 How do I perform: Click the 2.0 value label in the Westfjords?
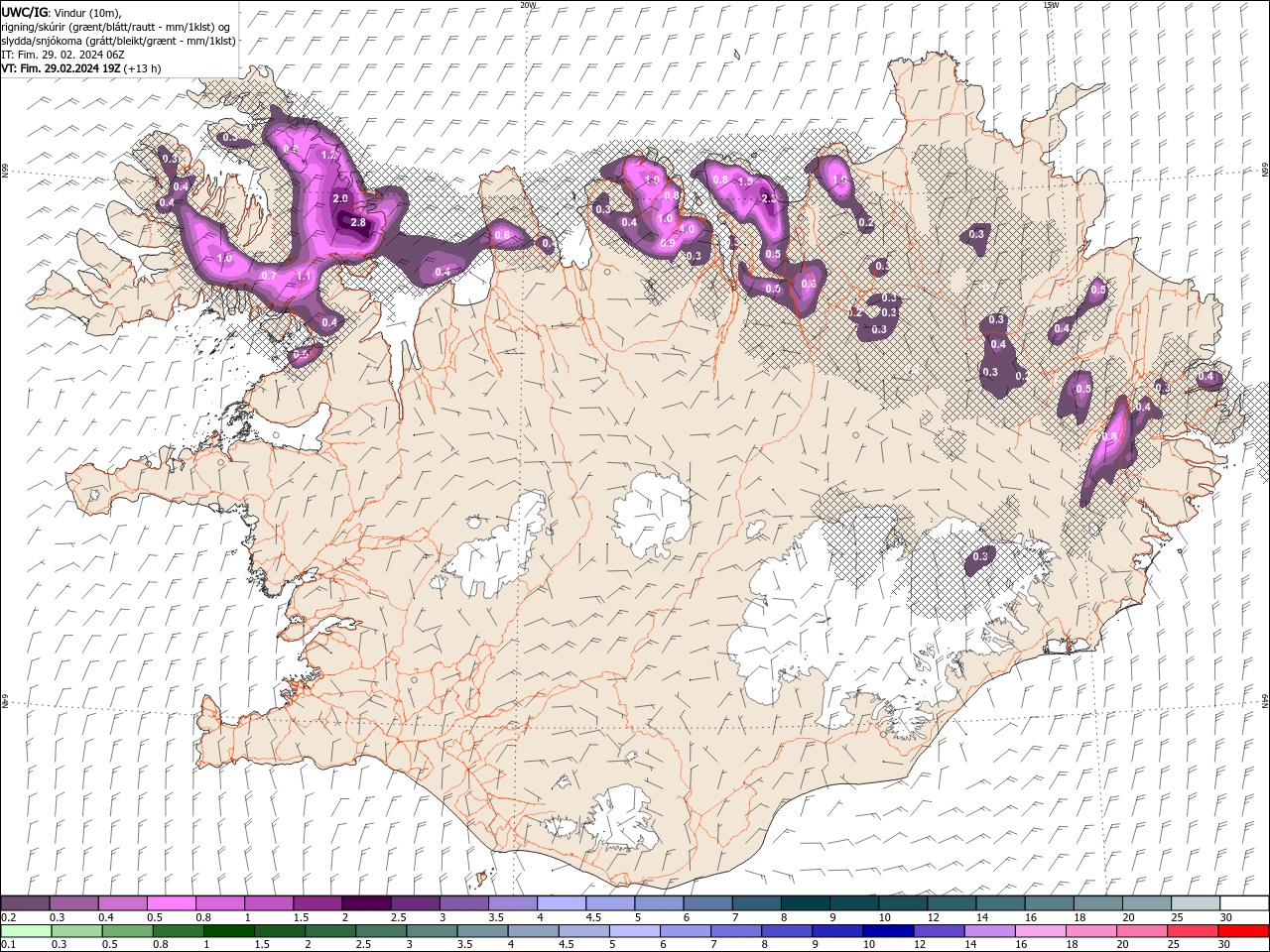click(339, 199)
